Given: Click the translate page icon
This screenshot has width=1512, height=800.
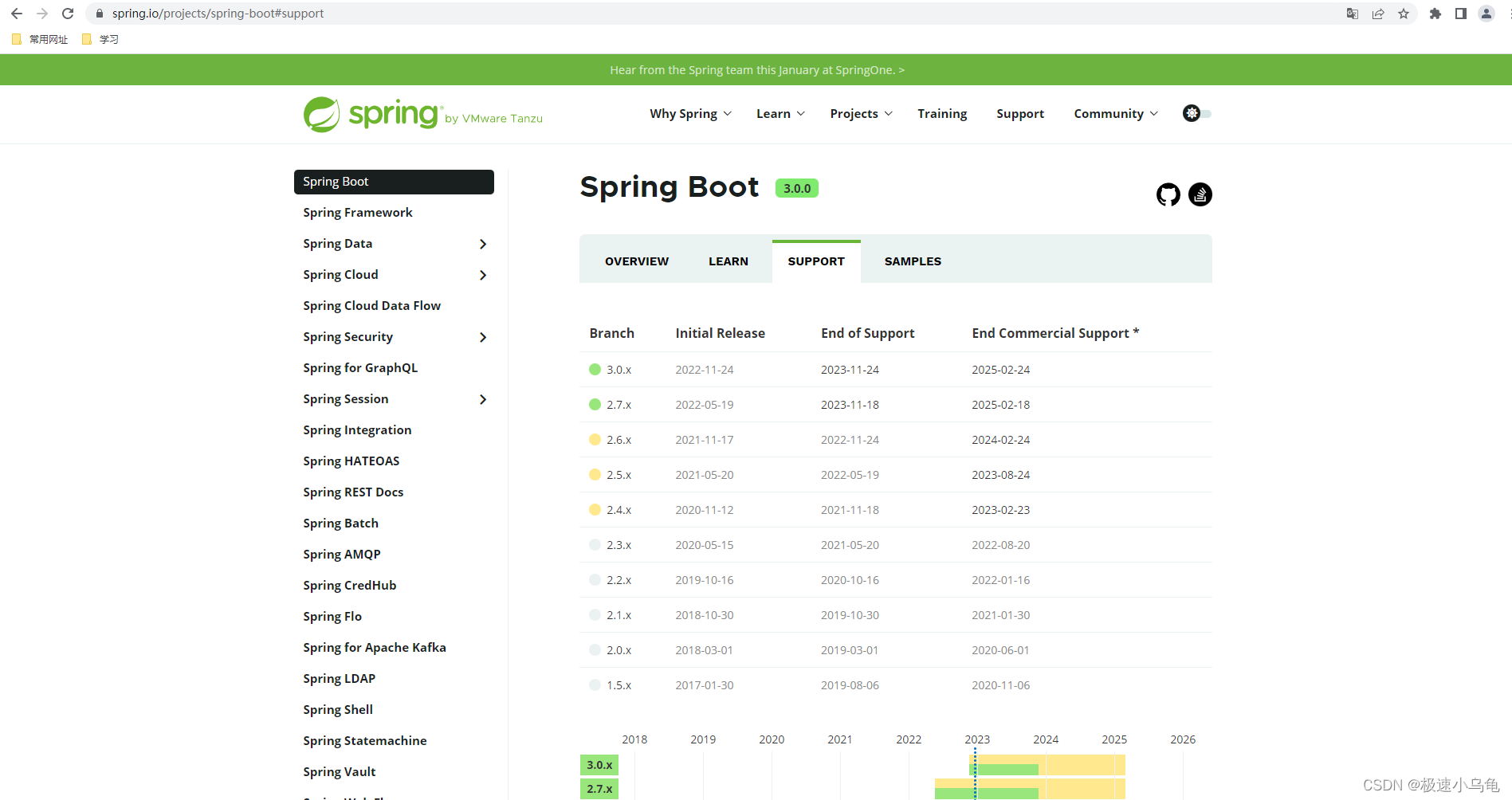Looking at the screenshot, I should click(1353, 14).
